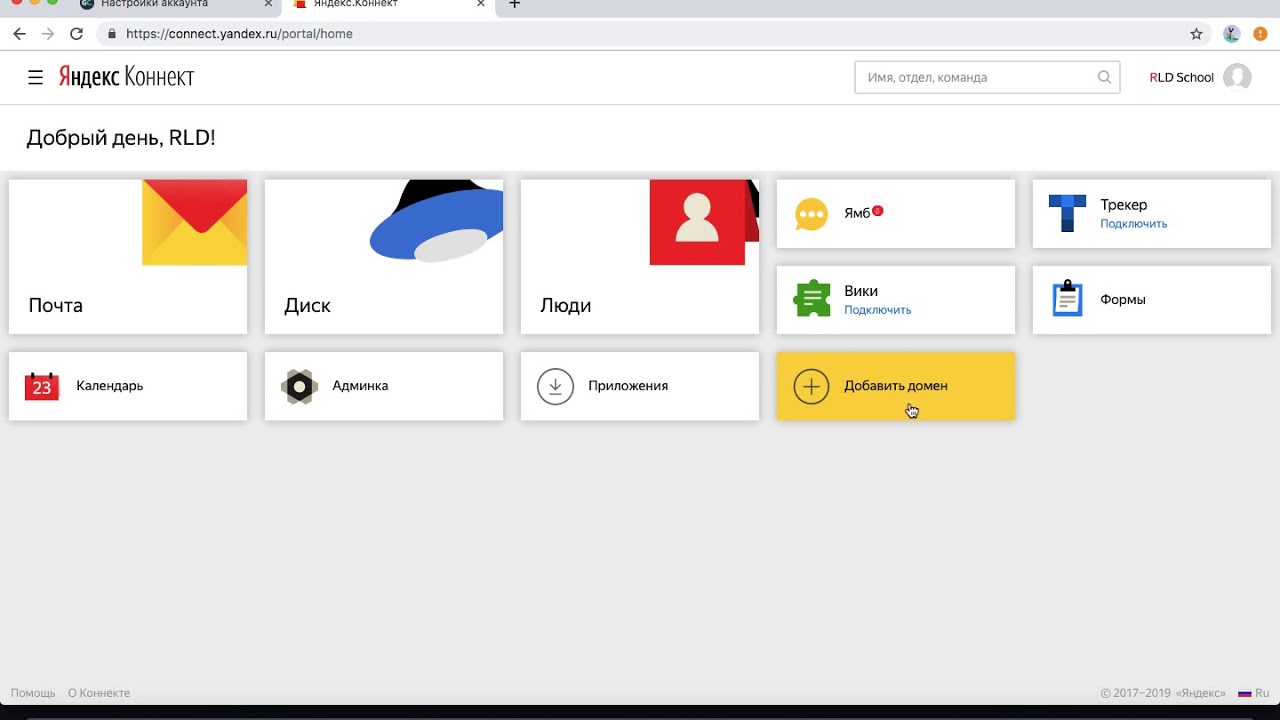
Task: Open the user avatar icon
Action: 1237,77
